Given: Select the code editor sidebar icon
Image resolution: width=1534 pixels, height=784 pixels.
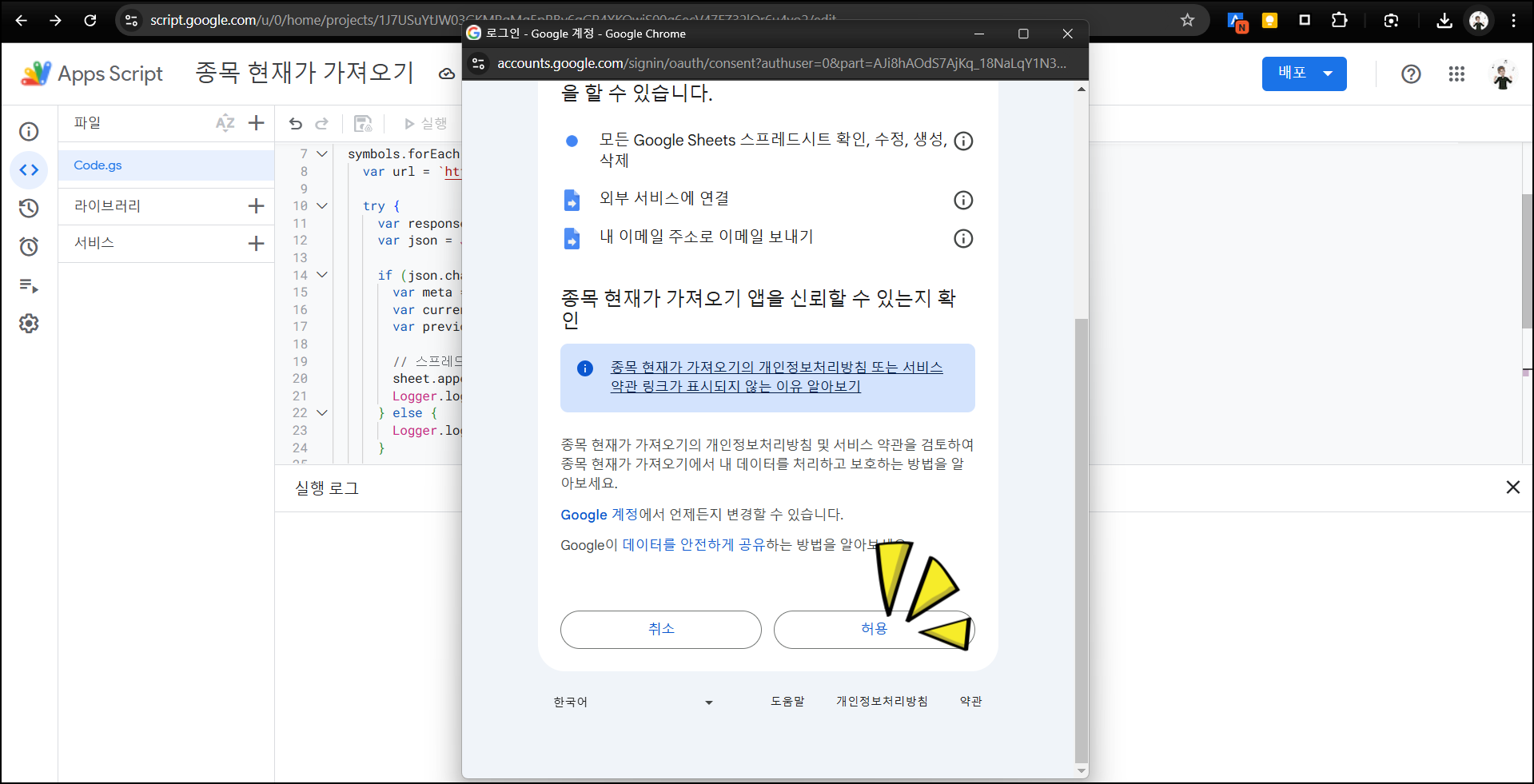Looking at the screenshot, I should (29, 169).
